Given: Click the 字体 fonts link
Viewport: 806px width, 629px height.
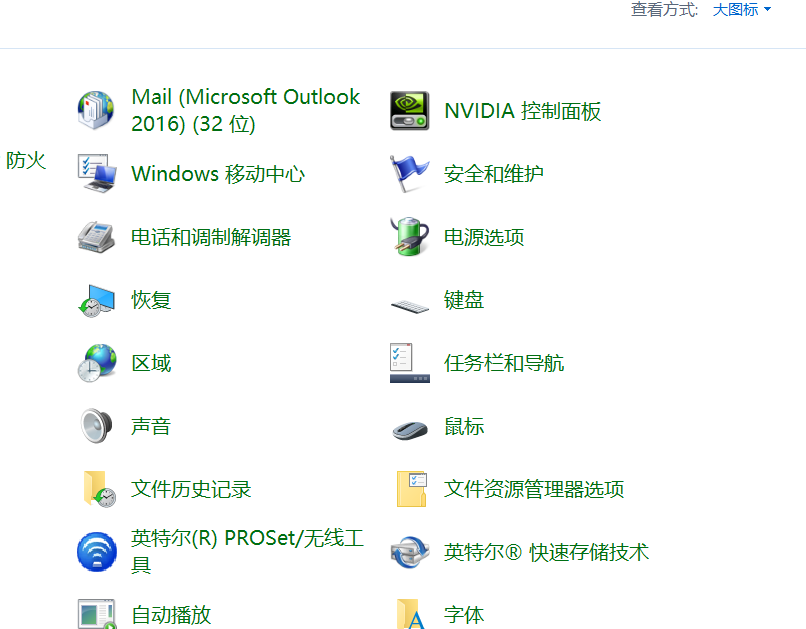Looking at the screenshot, I should (x=464, y=615).
